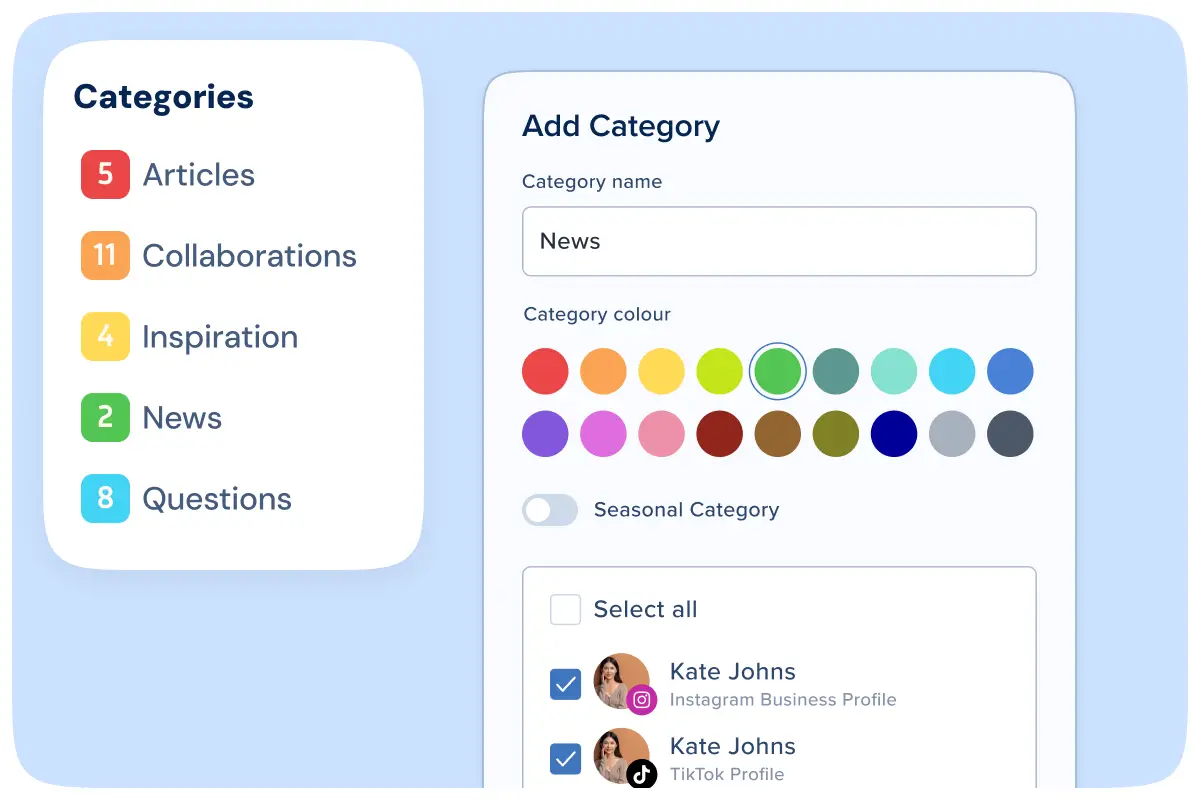
Task: Uncheck Kate Johns TikTok Profile checkbox
Action: [x=566, y=759]
